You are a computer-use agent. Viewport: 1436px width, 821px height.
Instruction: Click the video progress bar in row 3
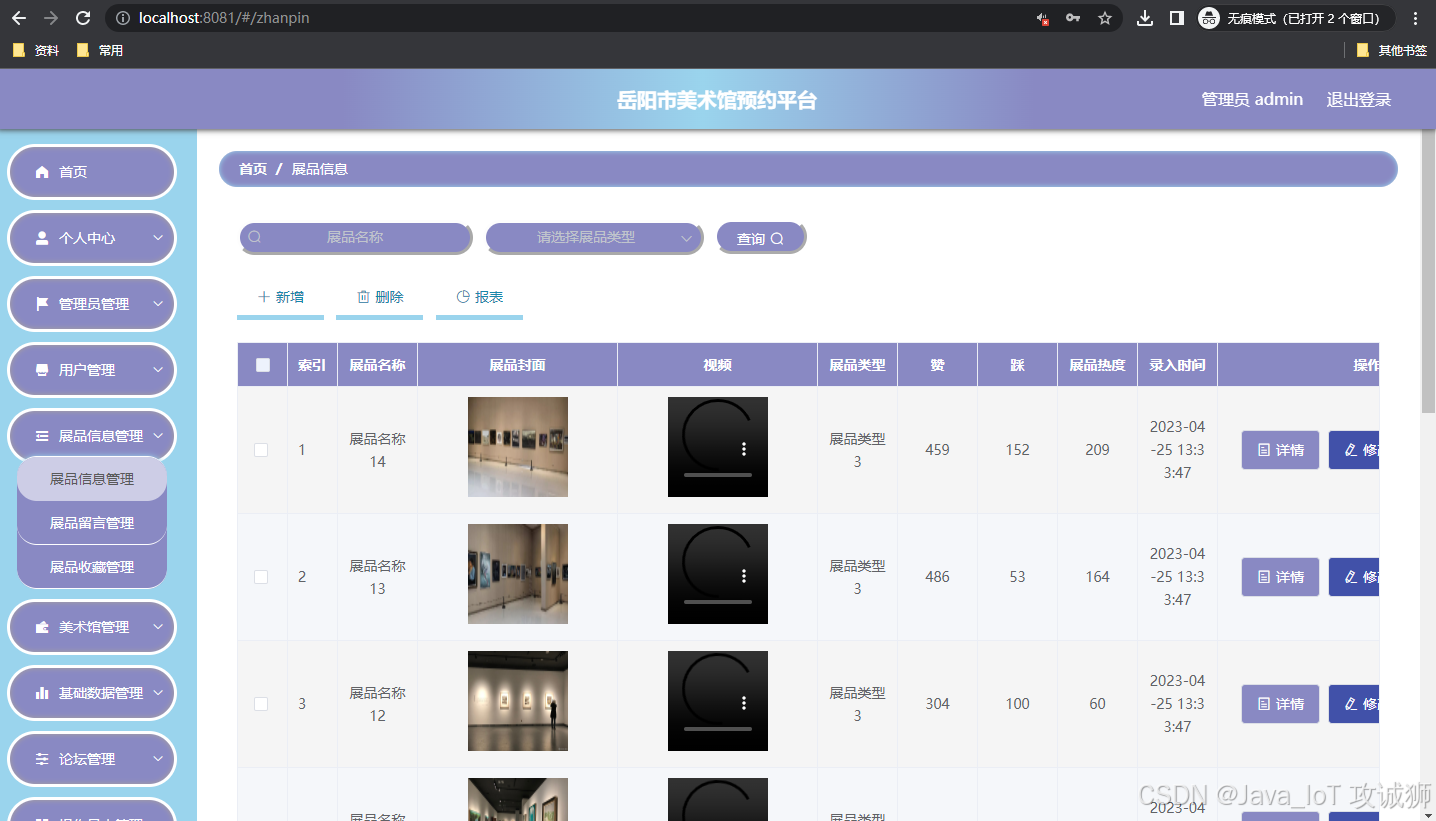[718, 729]
